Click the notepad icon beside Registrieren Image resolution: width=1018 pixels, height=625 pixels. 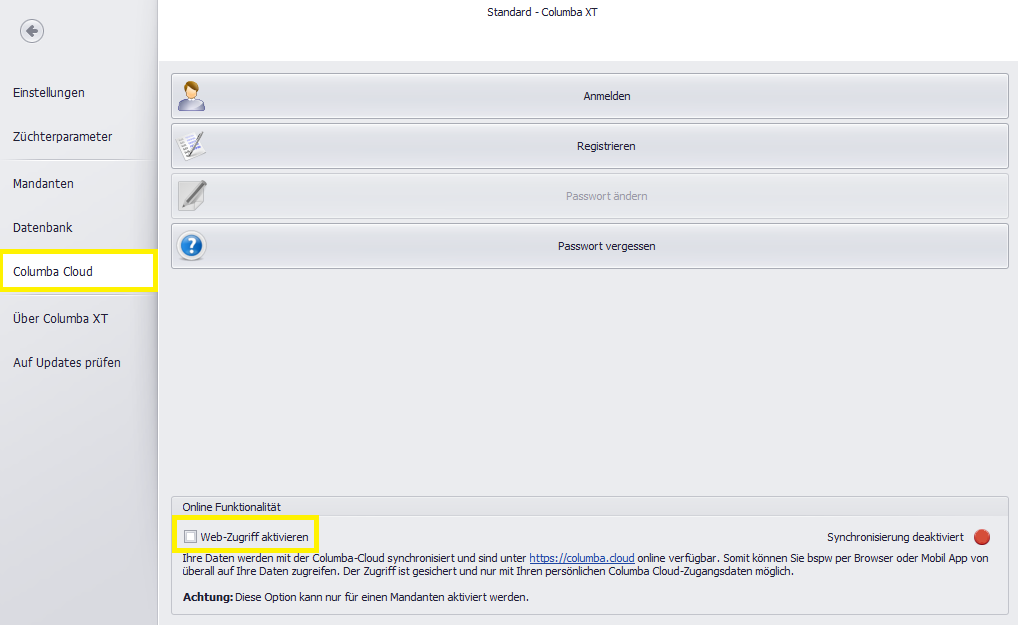coord(191,146)
